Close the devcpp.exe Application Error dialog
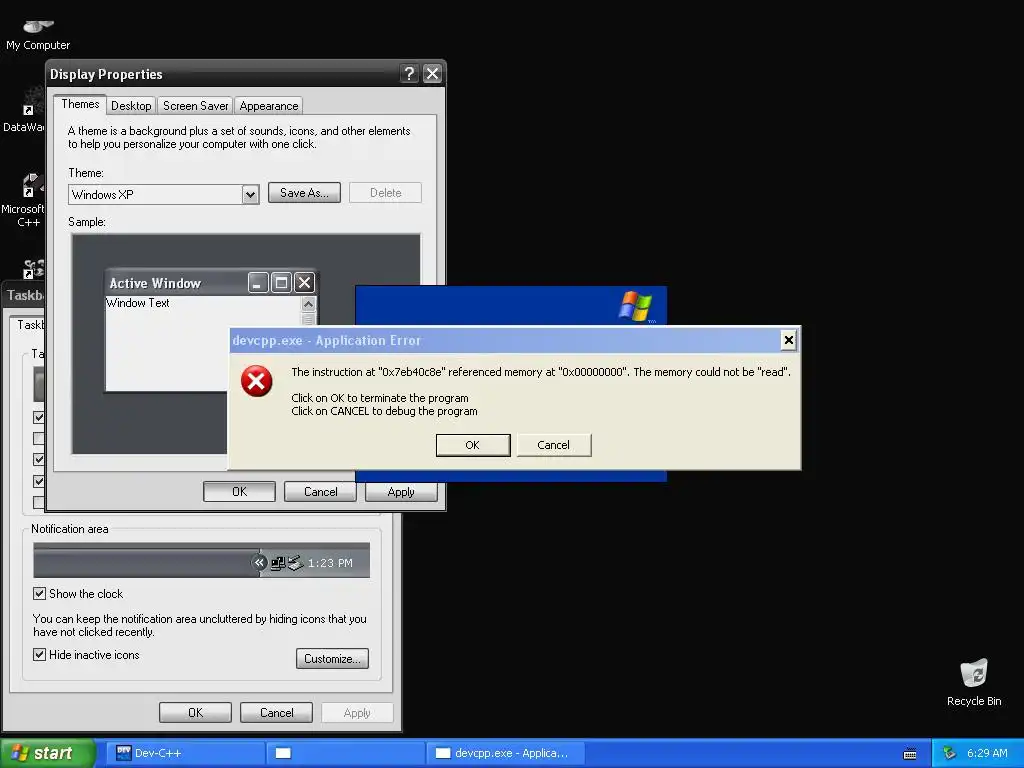This screenshot has height=768, width=1024. tap(788, 340)
